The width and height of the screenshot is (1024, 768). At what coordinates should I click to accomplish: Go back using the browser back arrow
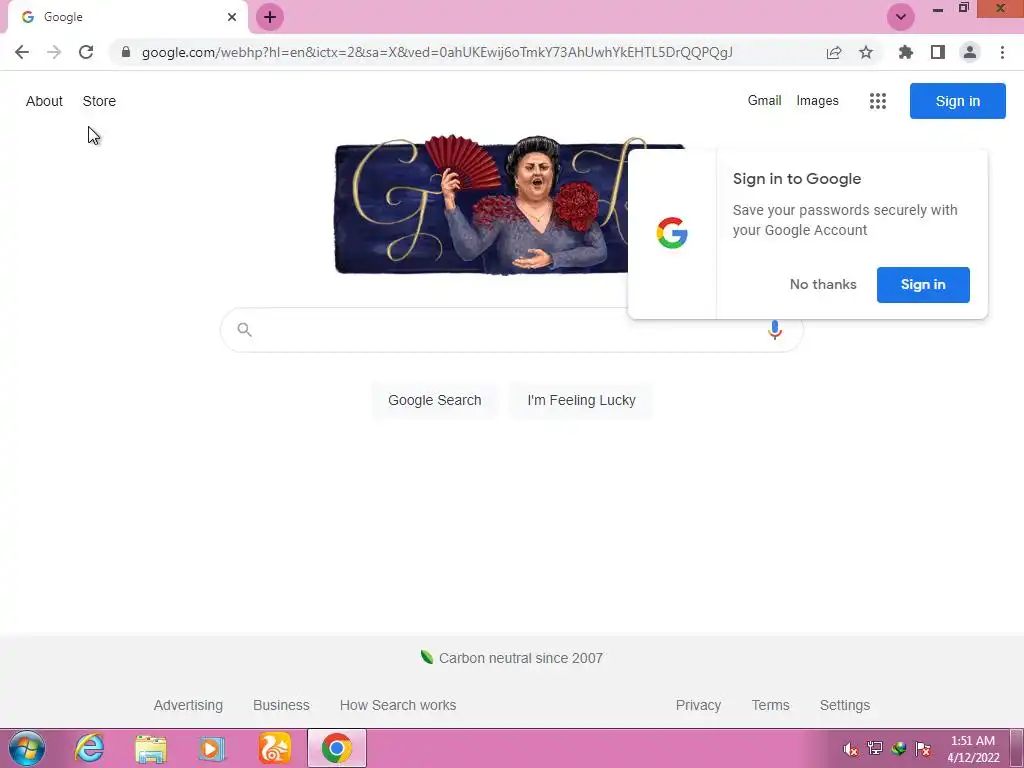22,52
